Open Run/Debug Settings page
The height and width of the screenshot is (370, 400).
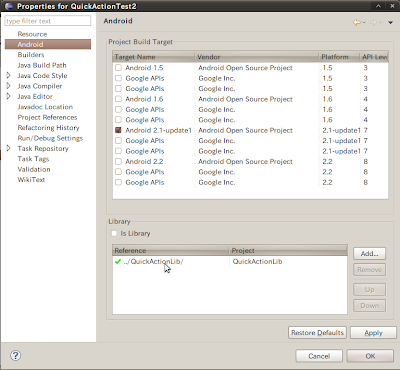tap(50, 138)
